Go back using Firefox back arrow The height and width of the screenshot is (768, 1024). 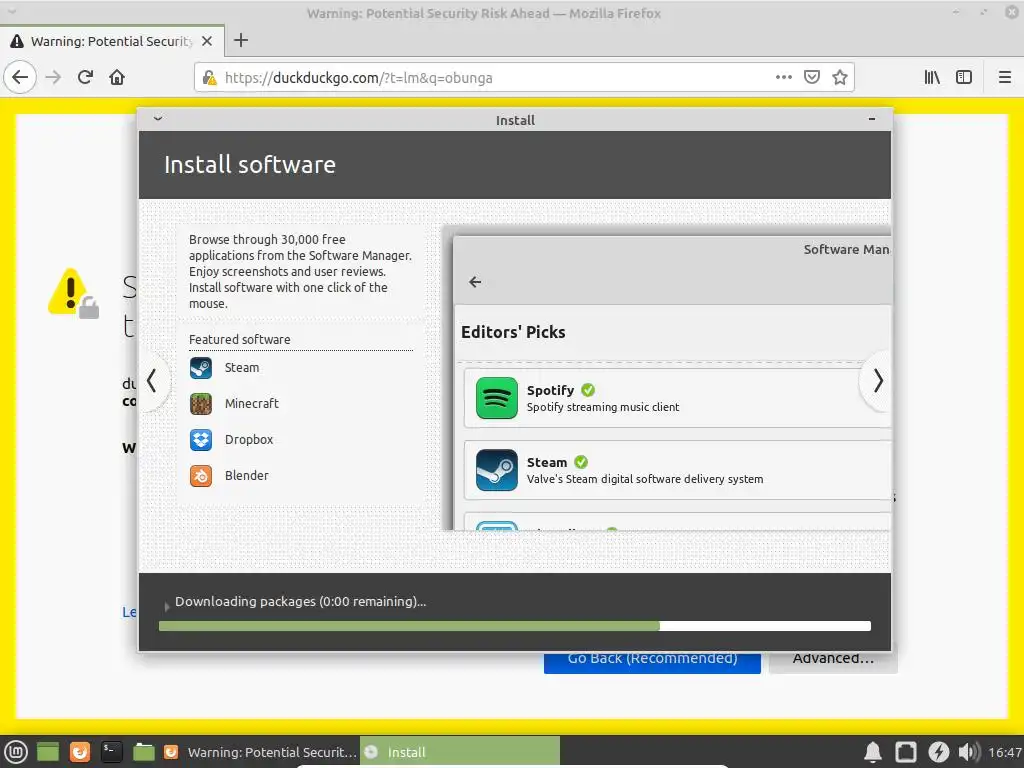click(x=20, y=78)
